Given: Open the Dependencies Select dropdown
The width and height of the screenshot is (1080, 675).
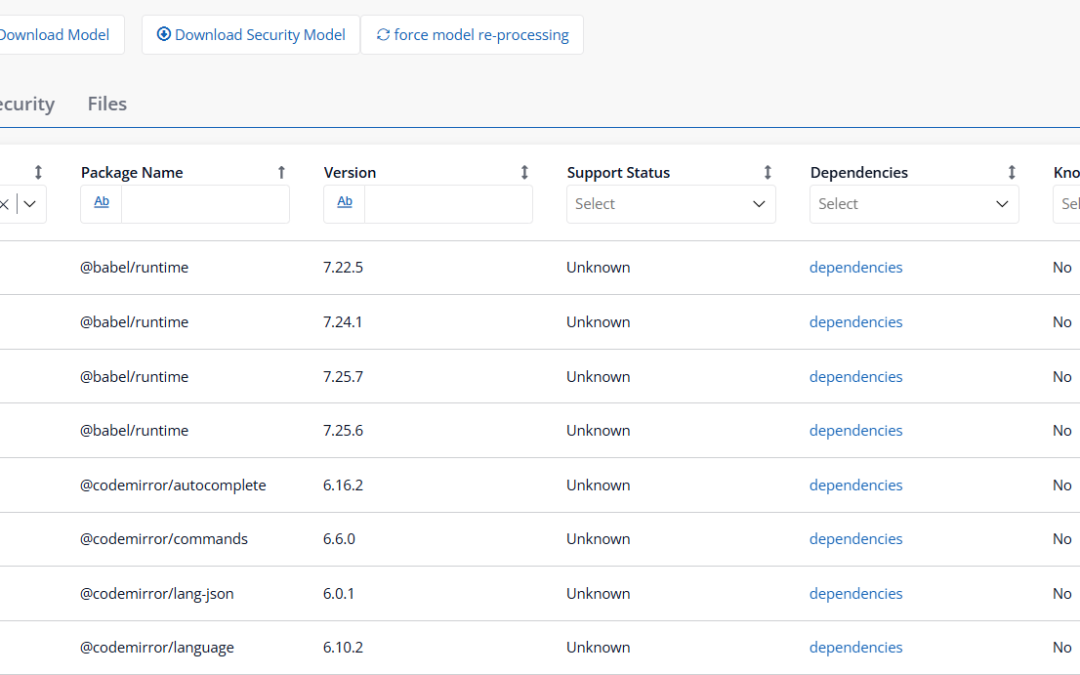Looking at the screenshot, I should [913, 204].
